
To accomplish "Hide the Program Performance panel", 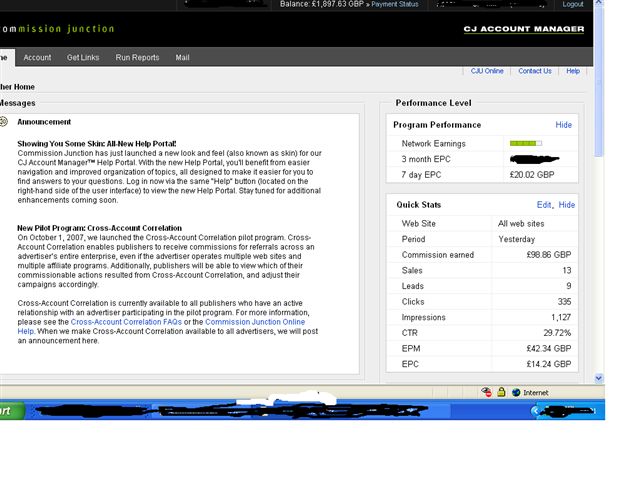I will [x=563, y=125].
